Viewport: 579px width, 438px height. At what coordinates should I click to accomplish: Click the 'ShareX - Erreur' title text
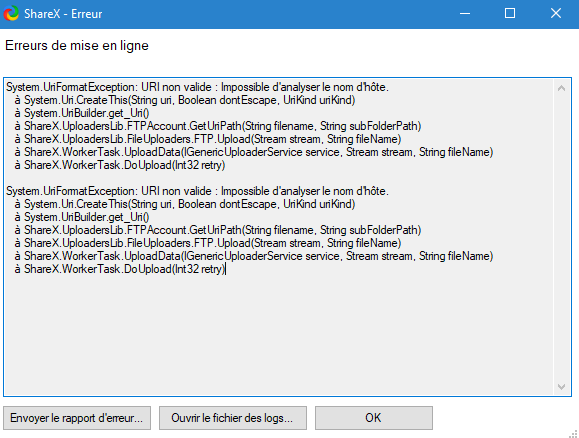[63, 14]
